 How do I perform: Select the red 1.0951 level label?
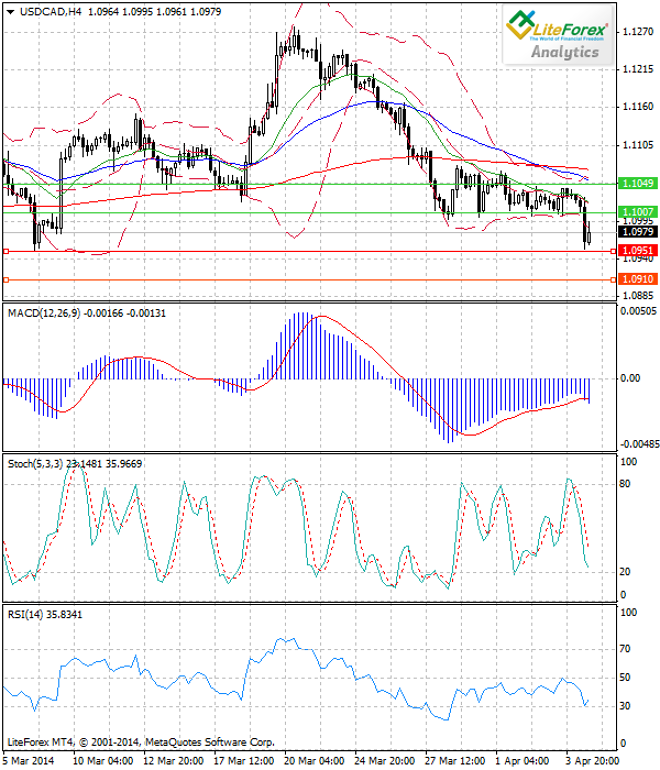(x=638, y=250)
